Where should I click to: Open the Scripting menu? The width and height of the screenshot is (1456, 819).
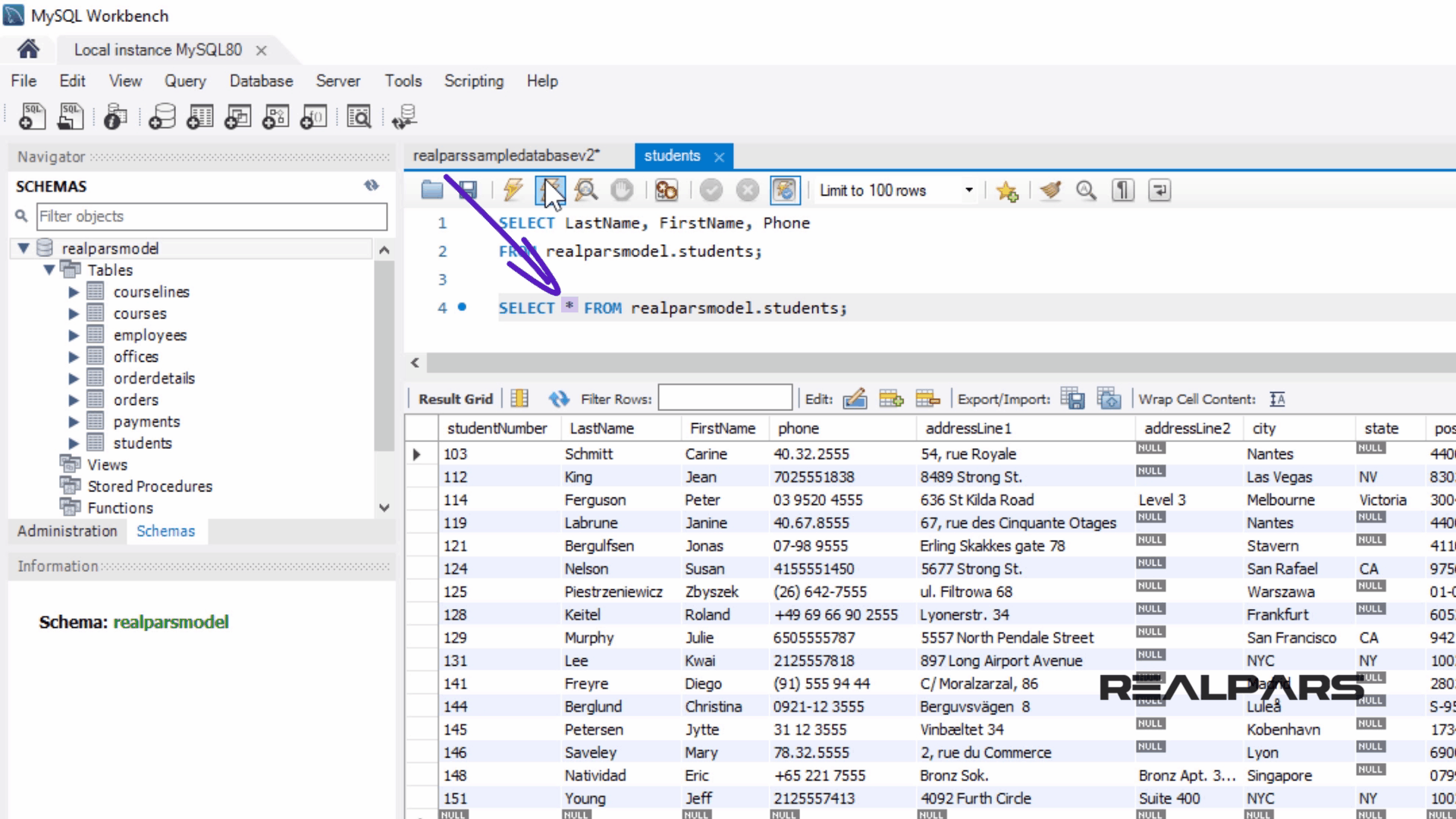(x=473, y=81)
